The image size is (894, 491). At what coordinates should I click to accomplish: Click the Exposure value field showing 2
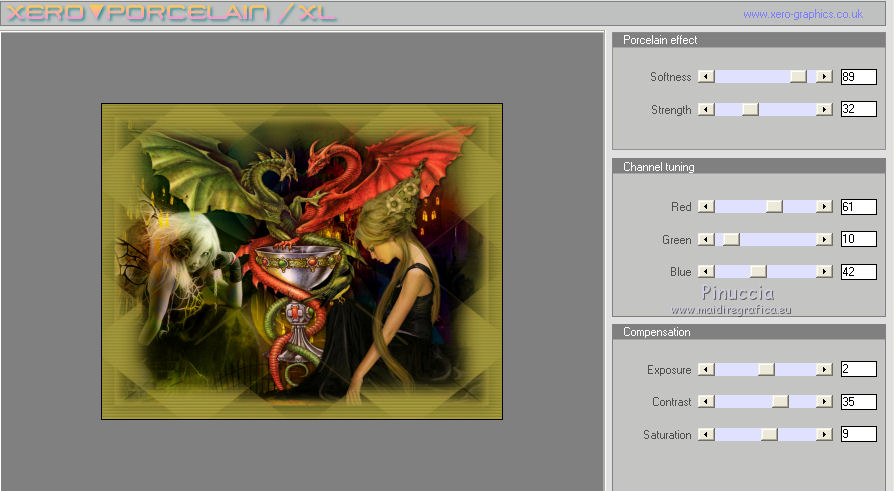[859, 369]
